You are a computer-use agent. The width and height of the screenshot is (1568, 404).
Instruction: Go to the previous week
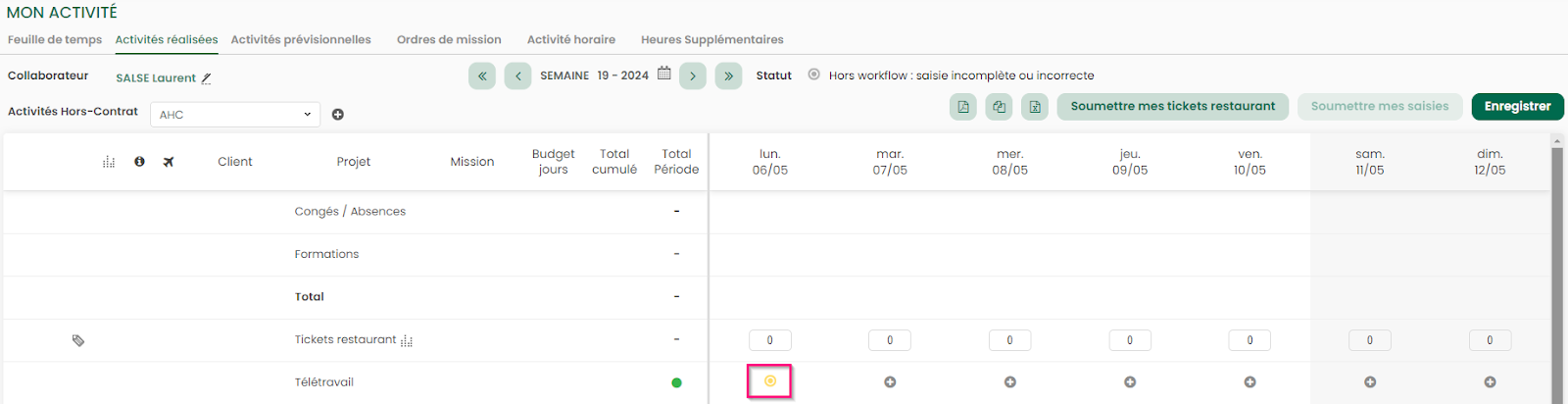517,76
